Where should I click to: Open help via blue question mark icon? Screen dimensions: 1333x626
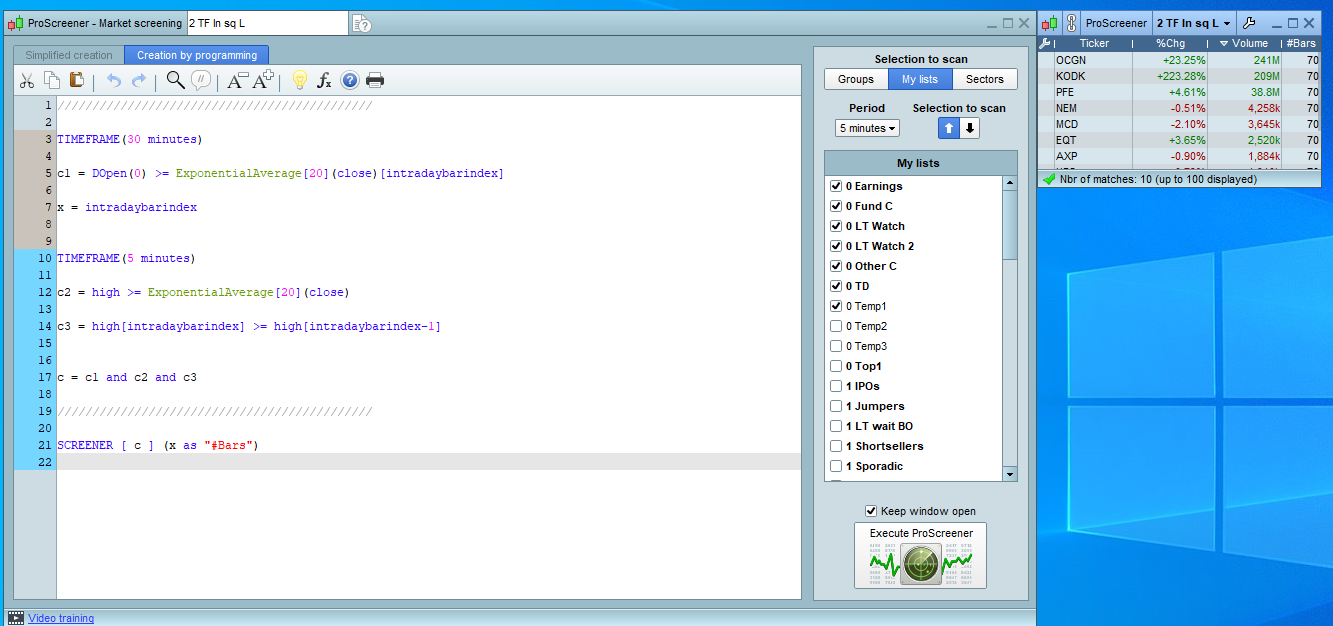coord(350,81)
